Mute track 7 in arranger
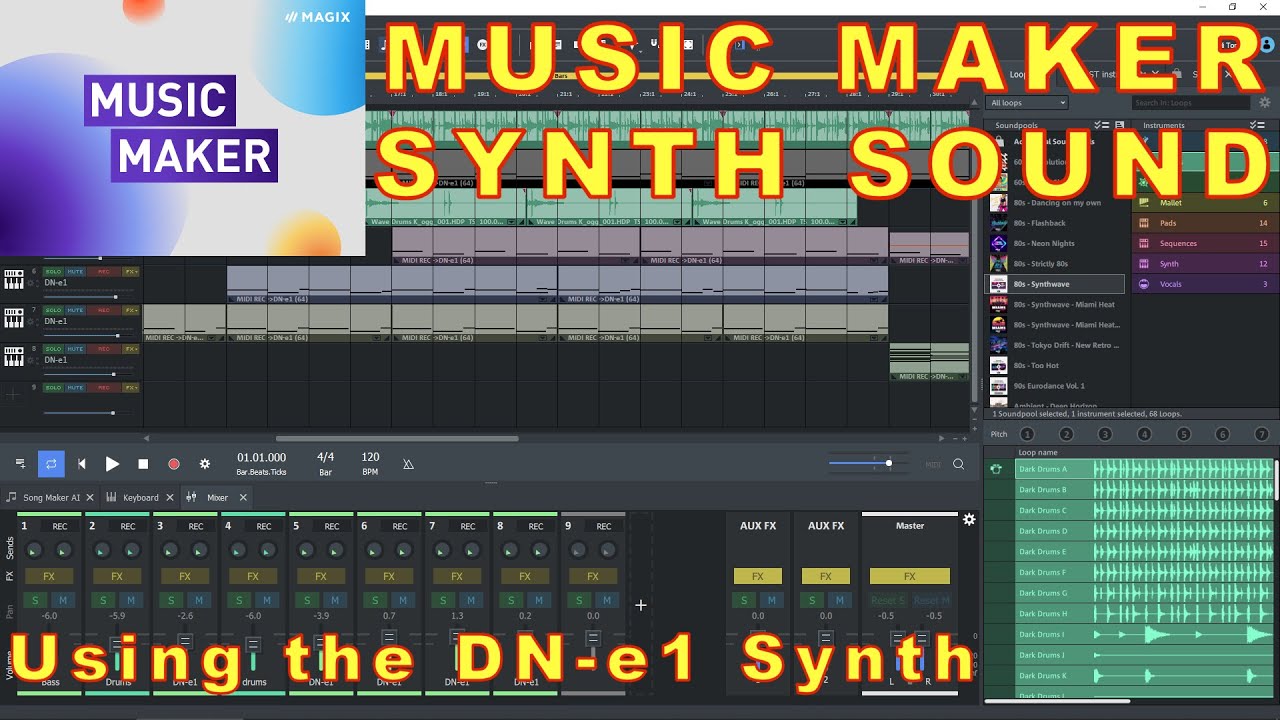 [76, 310]
